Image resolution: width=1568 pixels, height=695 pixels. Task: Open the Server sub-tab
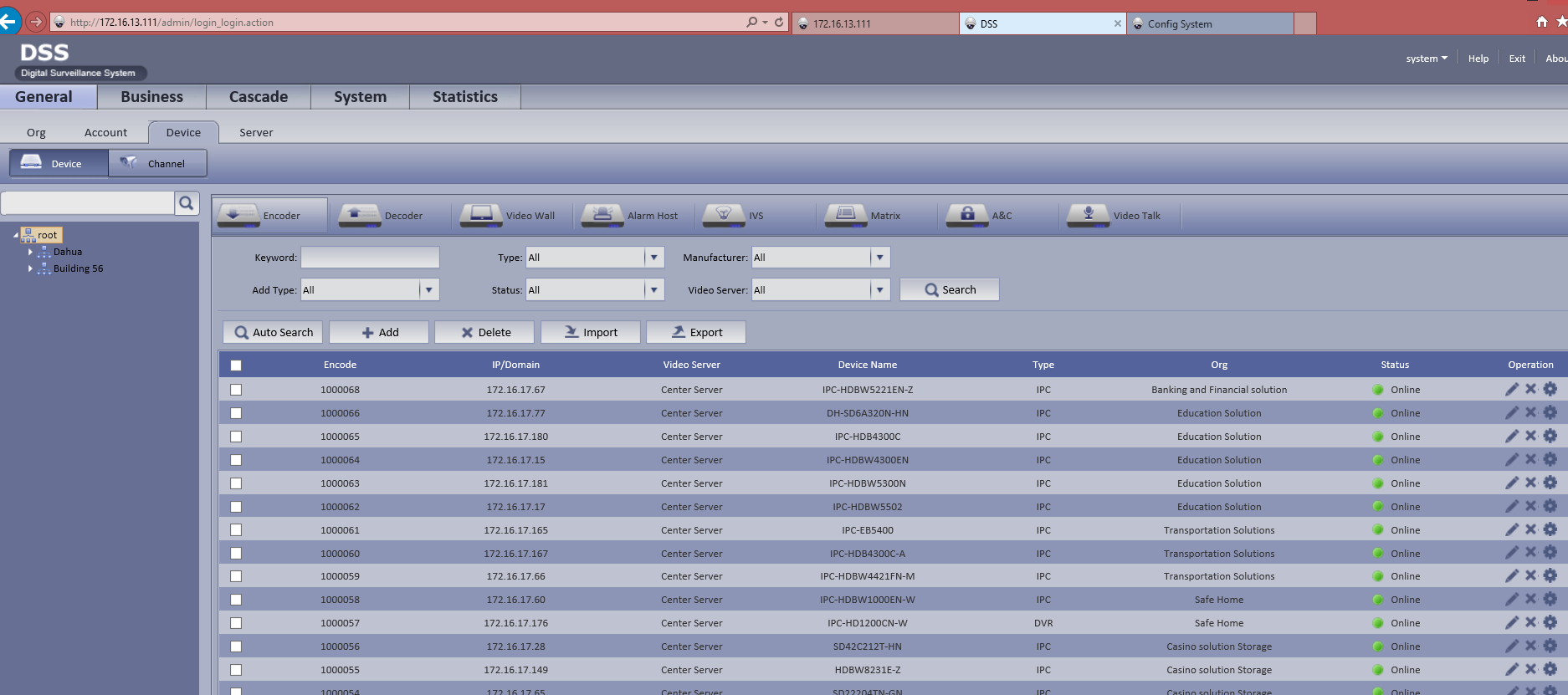(256, 132)
